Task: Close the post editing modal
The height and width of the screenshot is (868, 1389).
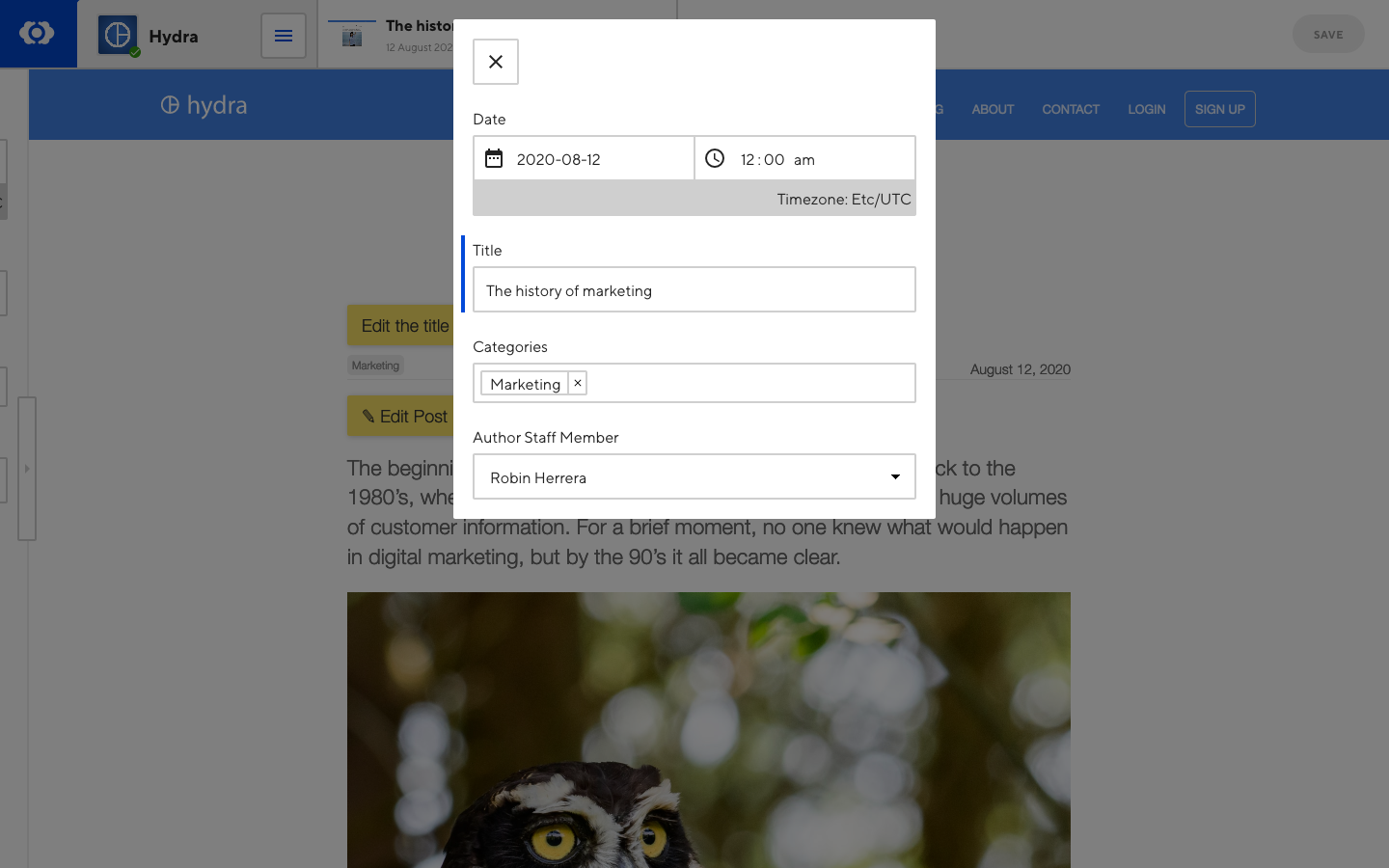Action: (495, 61)
